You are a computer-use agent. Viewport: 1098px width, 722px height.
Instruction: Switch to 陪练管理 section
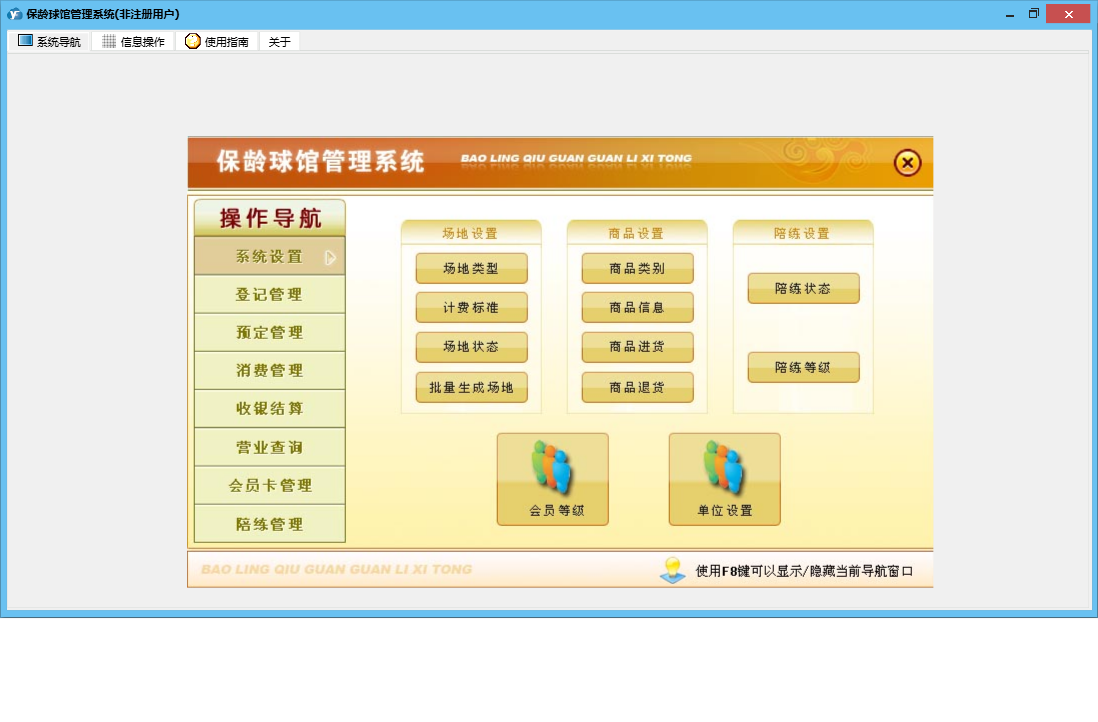click(270, 524)
